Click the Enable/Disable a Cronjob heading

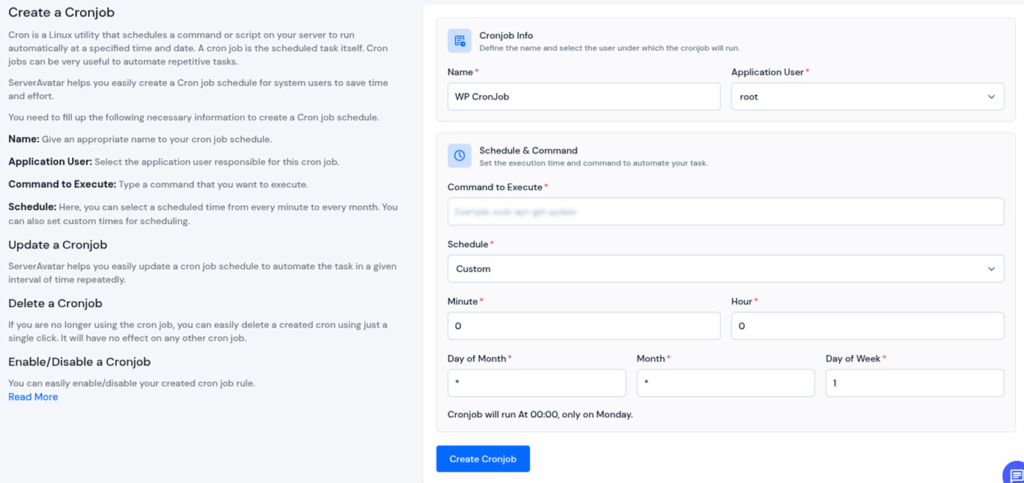pos(79,361)
